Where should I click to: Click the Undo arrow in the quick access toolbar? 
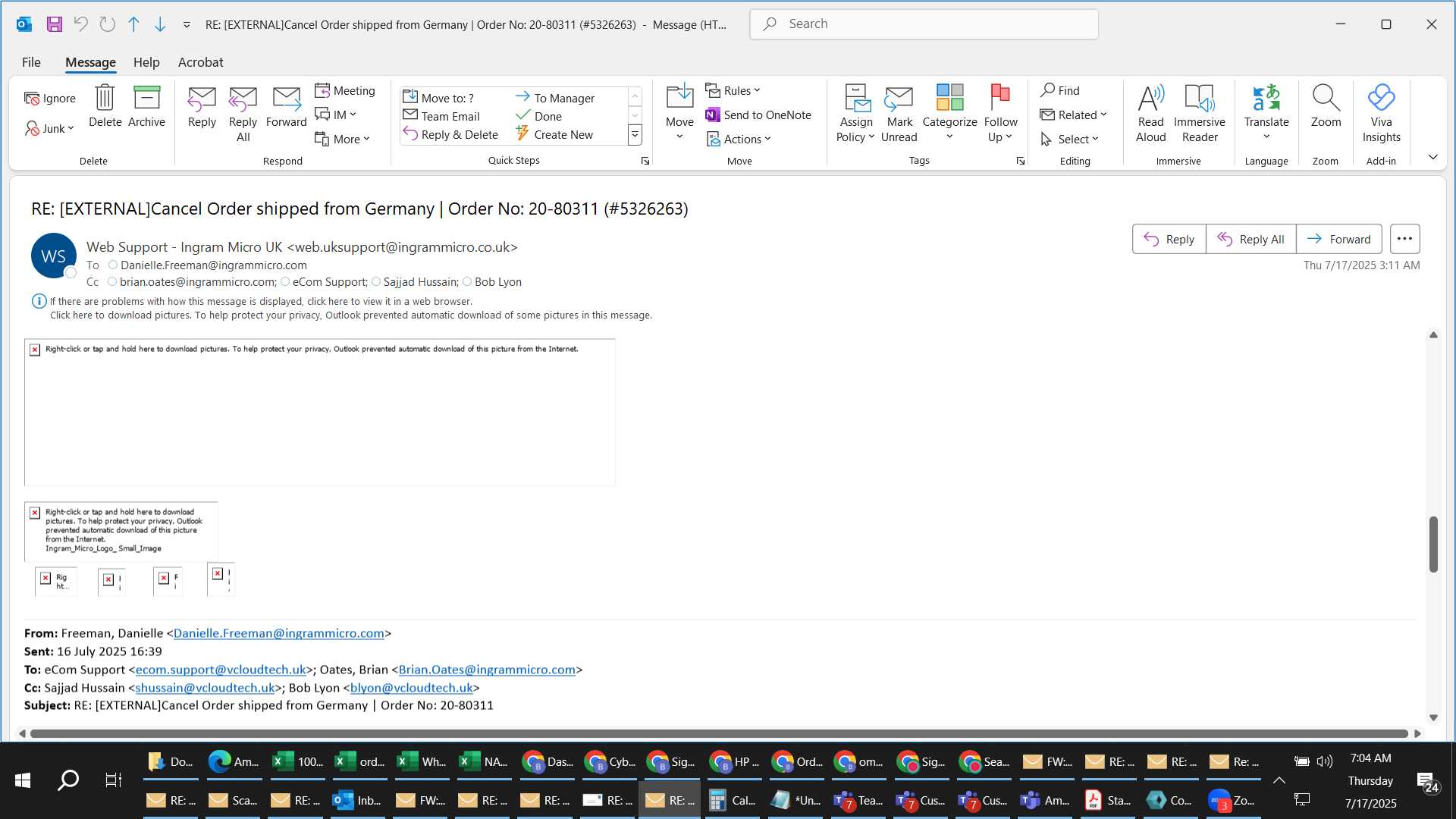[x=80, y=24]
